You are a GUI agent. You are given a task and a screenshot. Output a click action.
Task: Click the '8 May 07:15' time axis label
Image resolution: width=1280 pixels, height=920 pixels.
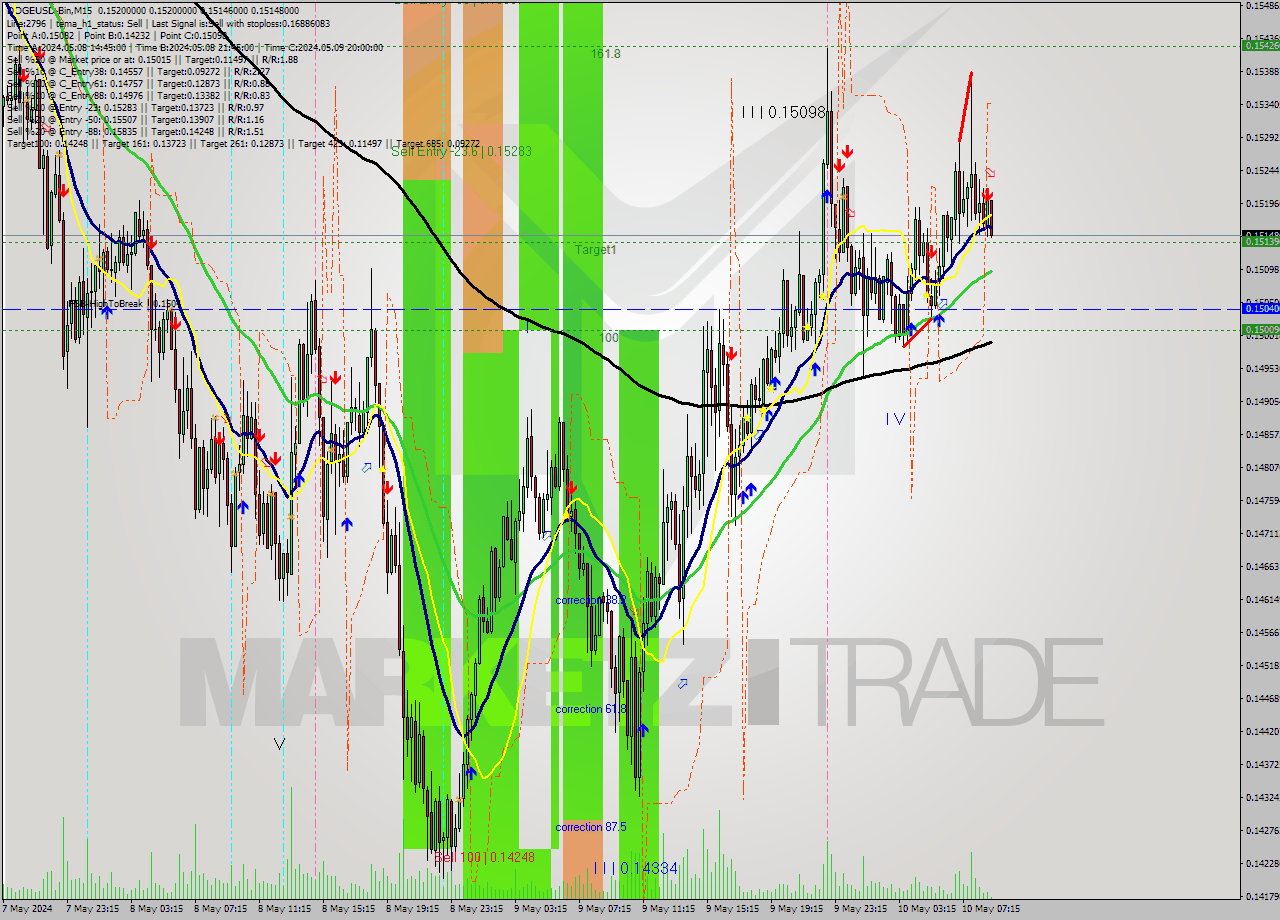click(x=220, y=909)
